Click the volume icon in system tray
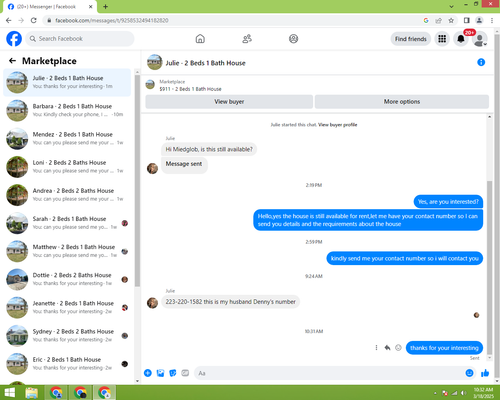500x400 pixels. [463, 393]
